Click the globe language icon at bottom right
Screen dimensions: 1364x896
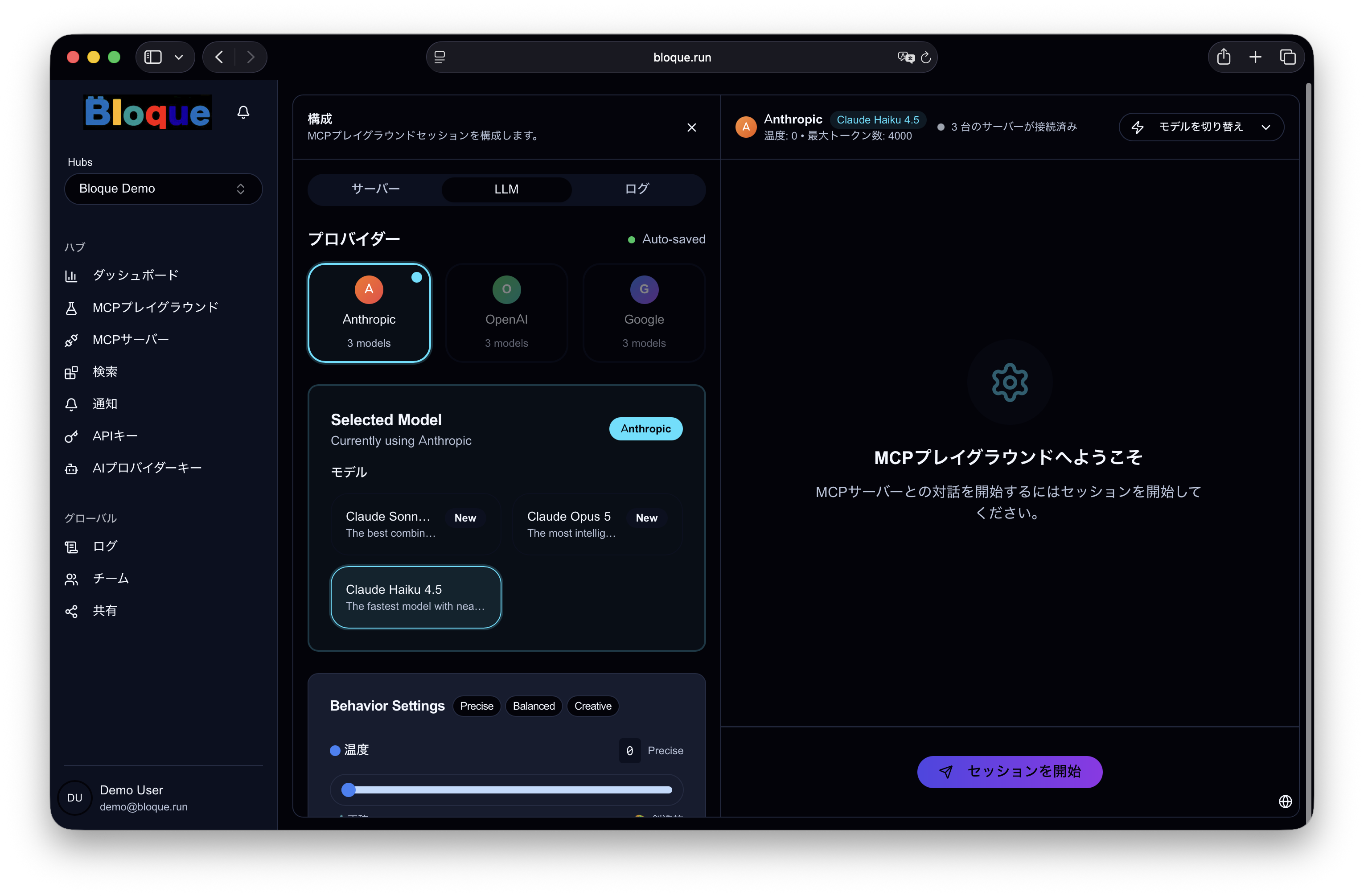coord(1285,801)
